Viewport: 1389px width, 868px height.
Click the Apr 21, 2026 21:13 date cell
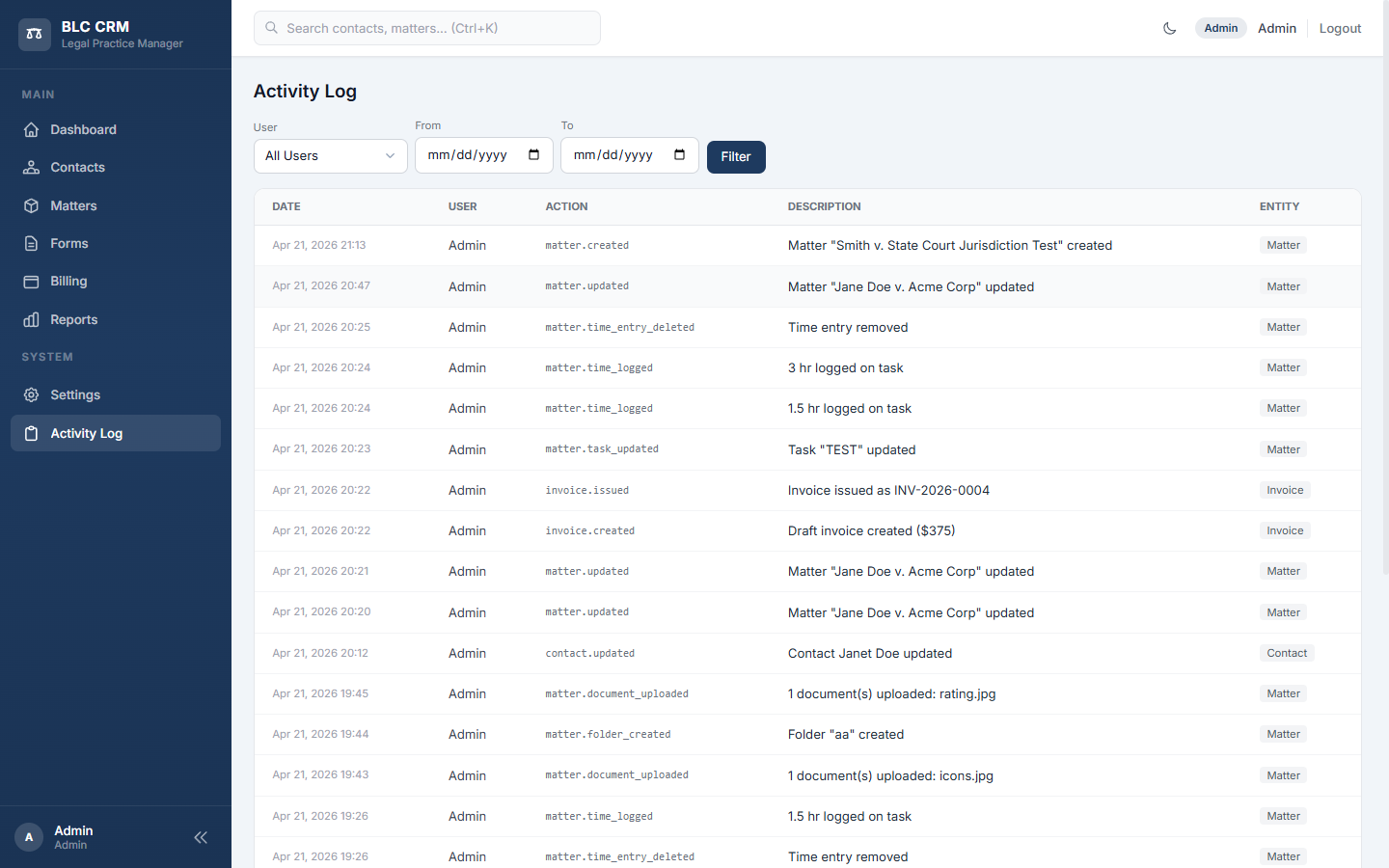319,245
